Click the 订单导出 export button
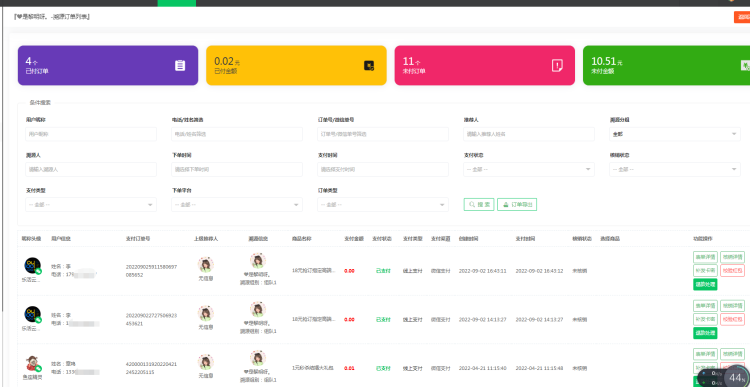The height and width of the screenshot is (387, 750). click(517, 205)
